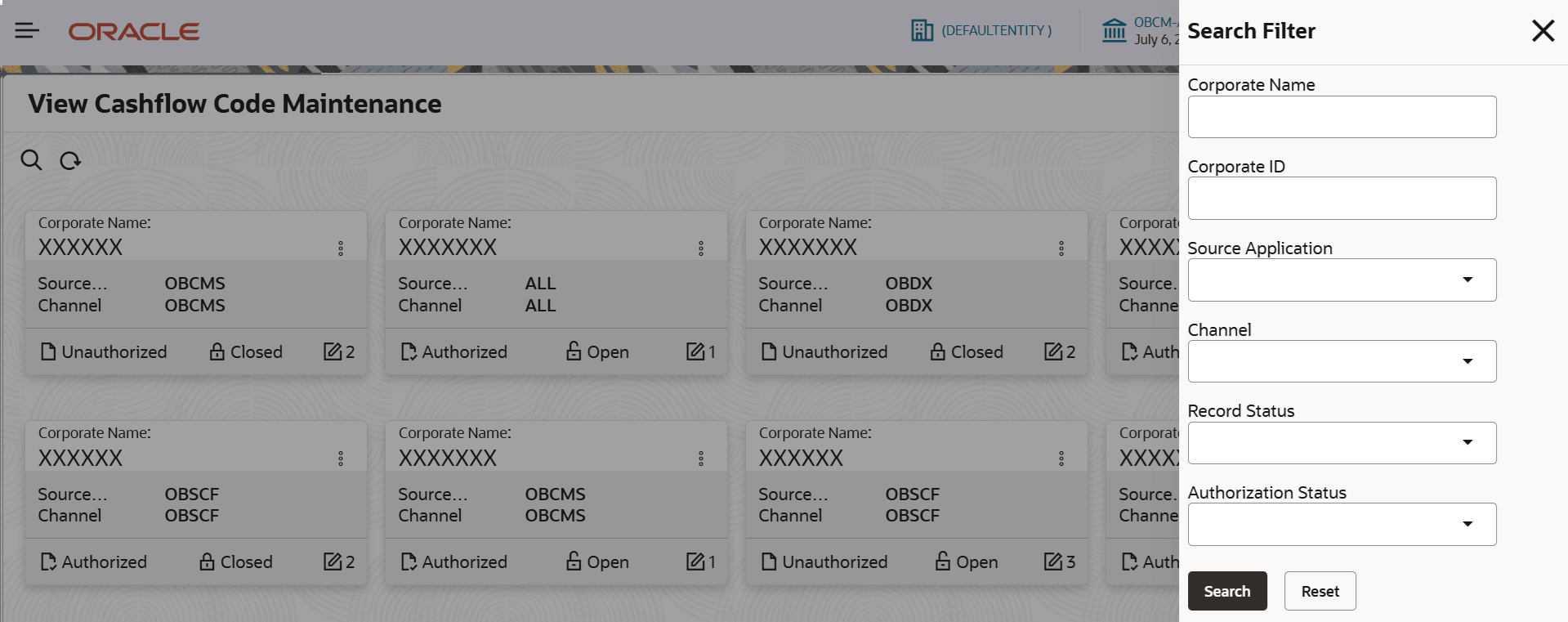The image size is (1568, 622).
Task: Focus the Corporate Name input field
Action: click(1342, 117)
